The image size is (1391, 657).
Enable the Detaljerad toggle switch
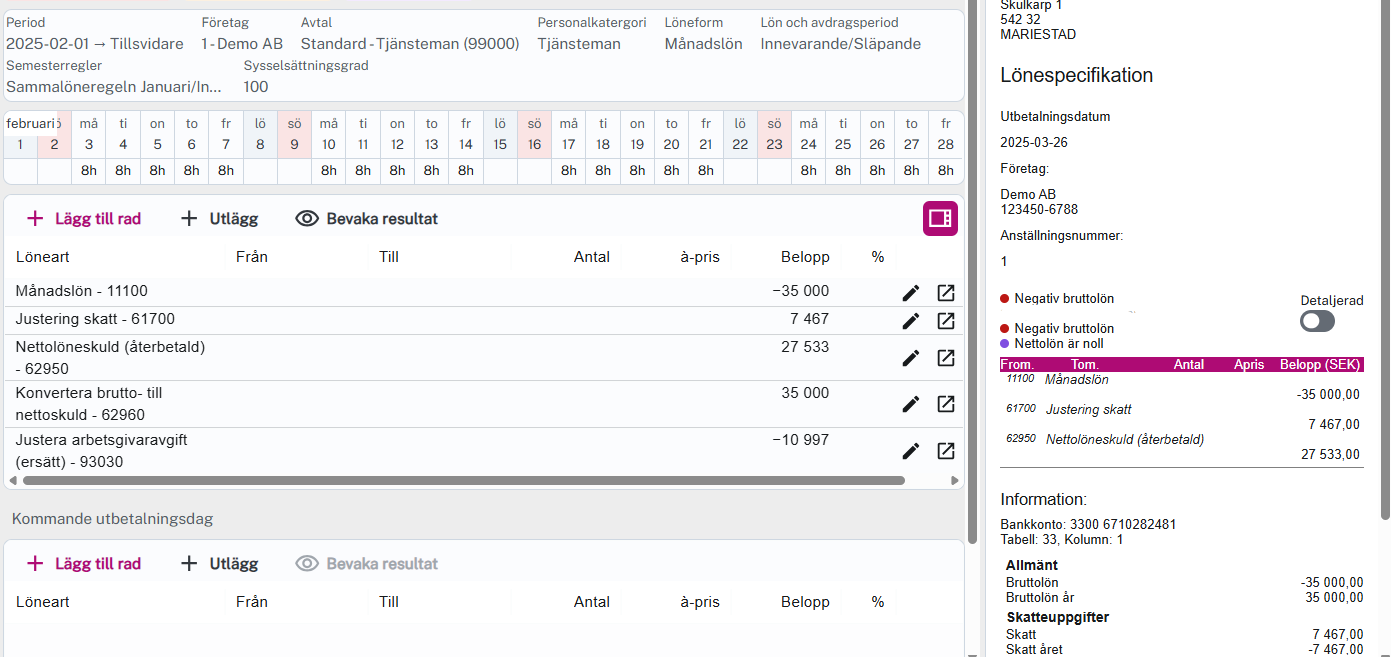tap(1317, 321)
